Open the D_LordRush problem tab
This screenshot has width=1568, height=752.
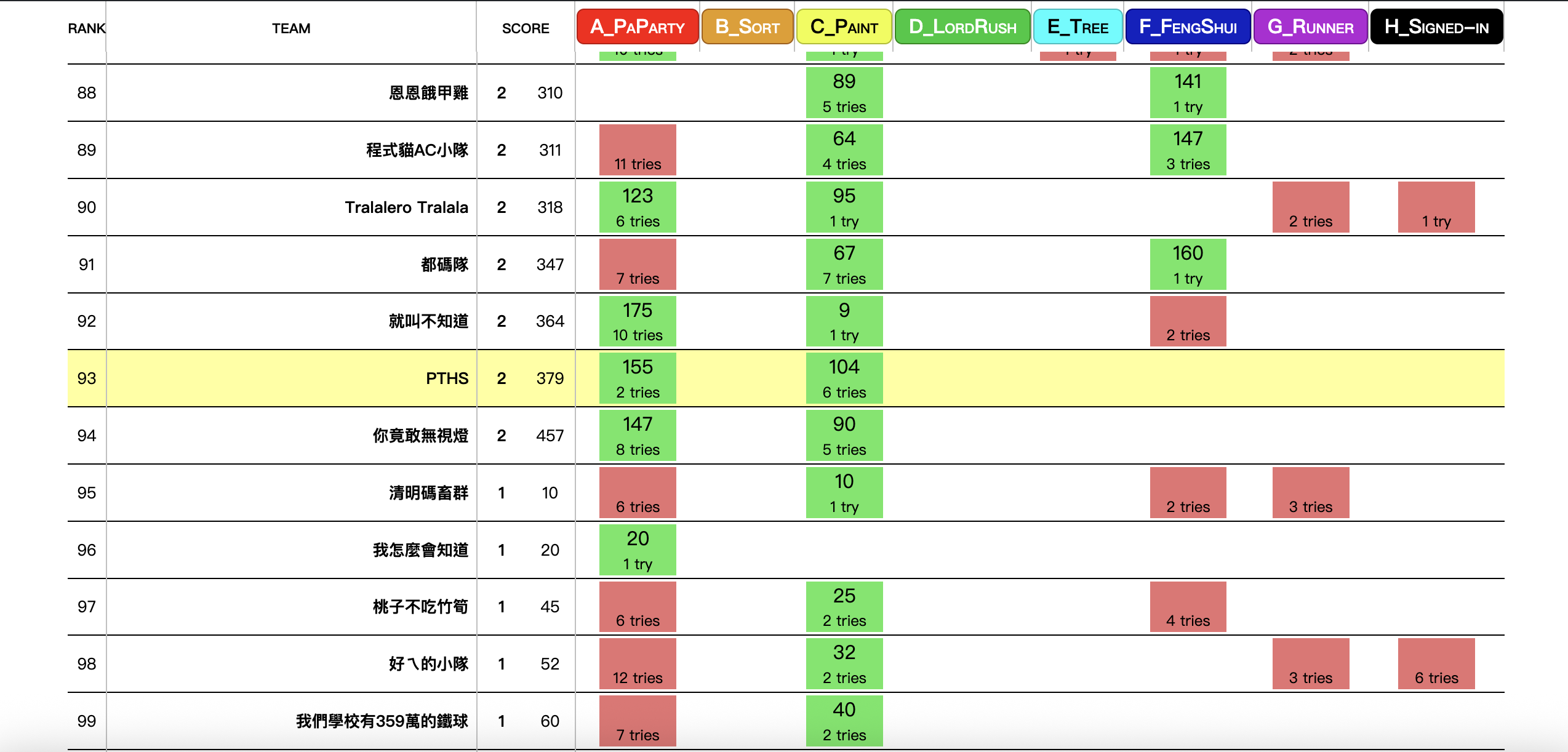pos(962,27)
